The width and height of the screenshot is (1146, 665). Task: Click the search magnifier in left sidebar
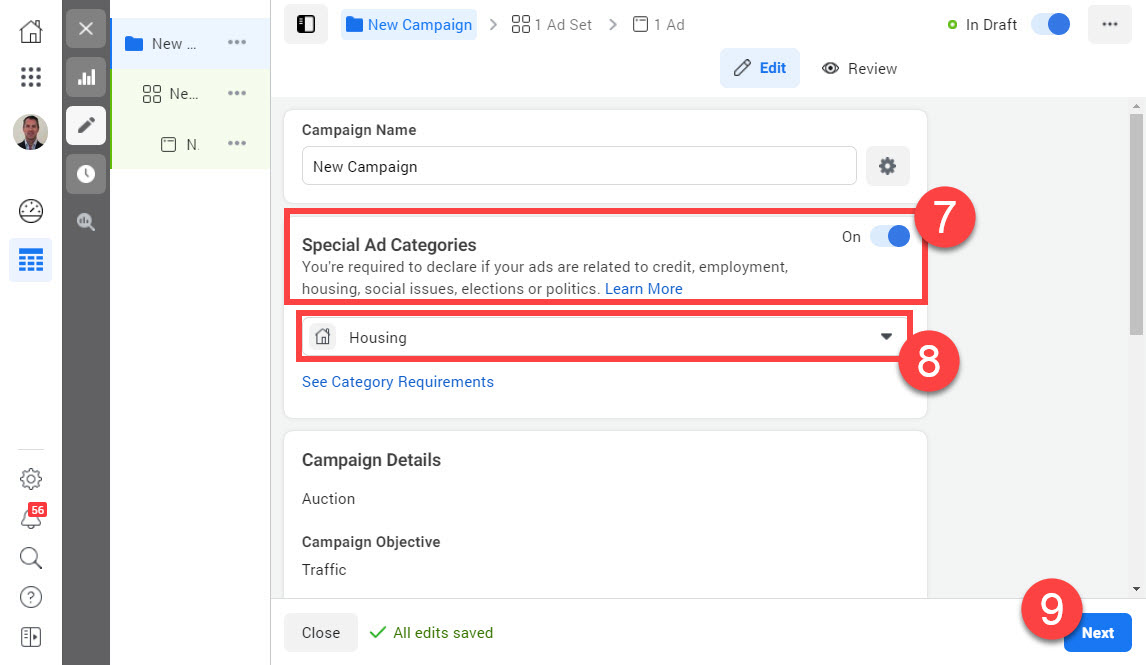(x=31, y=557)
